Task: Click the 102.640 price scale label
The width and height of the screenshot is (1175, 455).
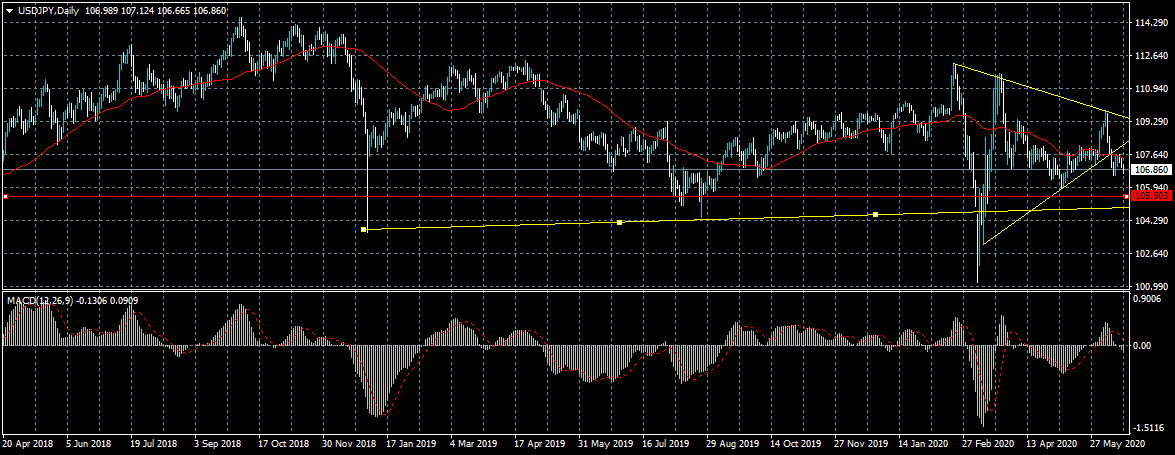Action: [1153, 253]
